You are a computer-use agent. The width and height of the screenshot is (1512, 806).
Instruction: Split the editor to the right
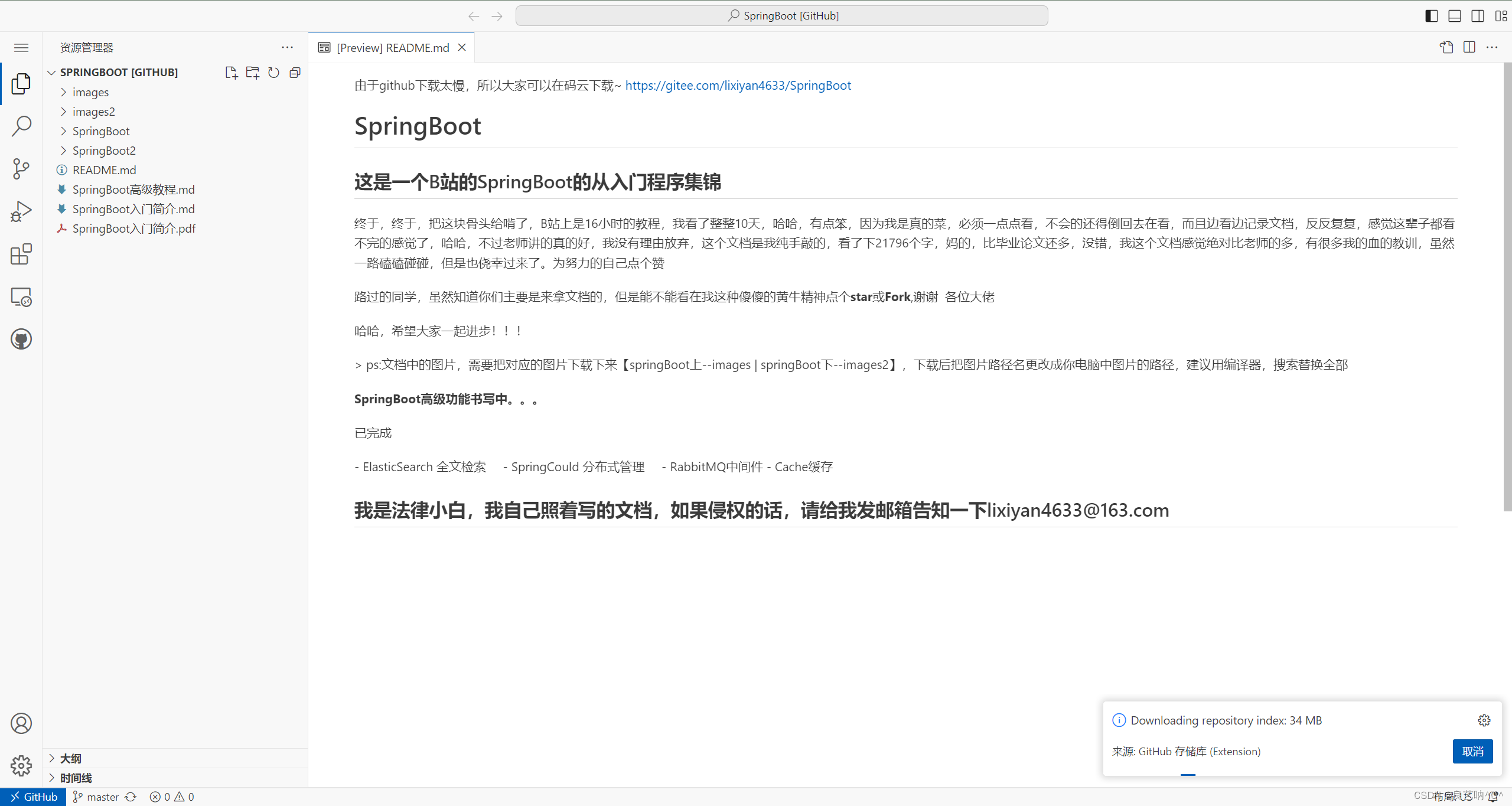pyautogui.click(x=1469, y=47)
